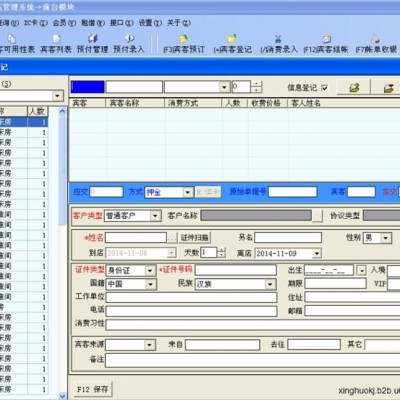Viewport: 400px width, 400px height.
Task: Click the 客人姓名 column header
Action: 344,103
